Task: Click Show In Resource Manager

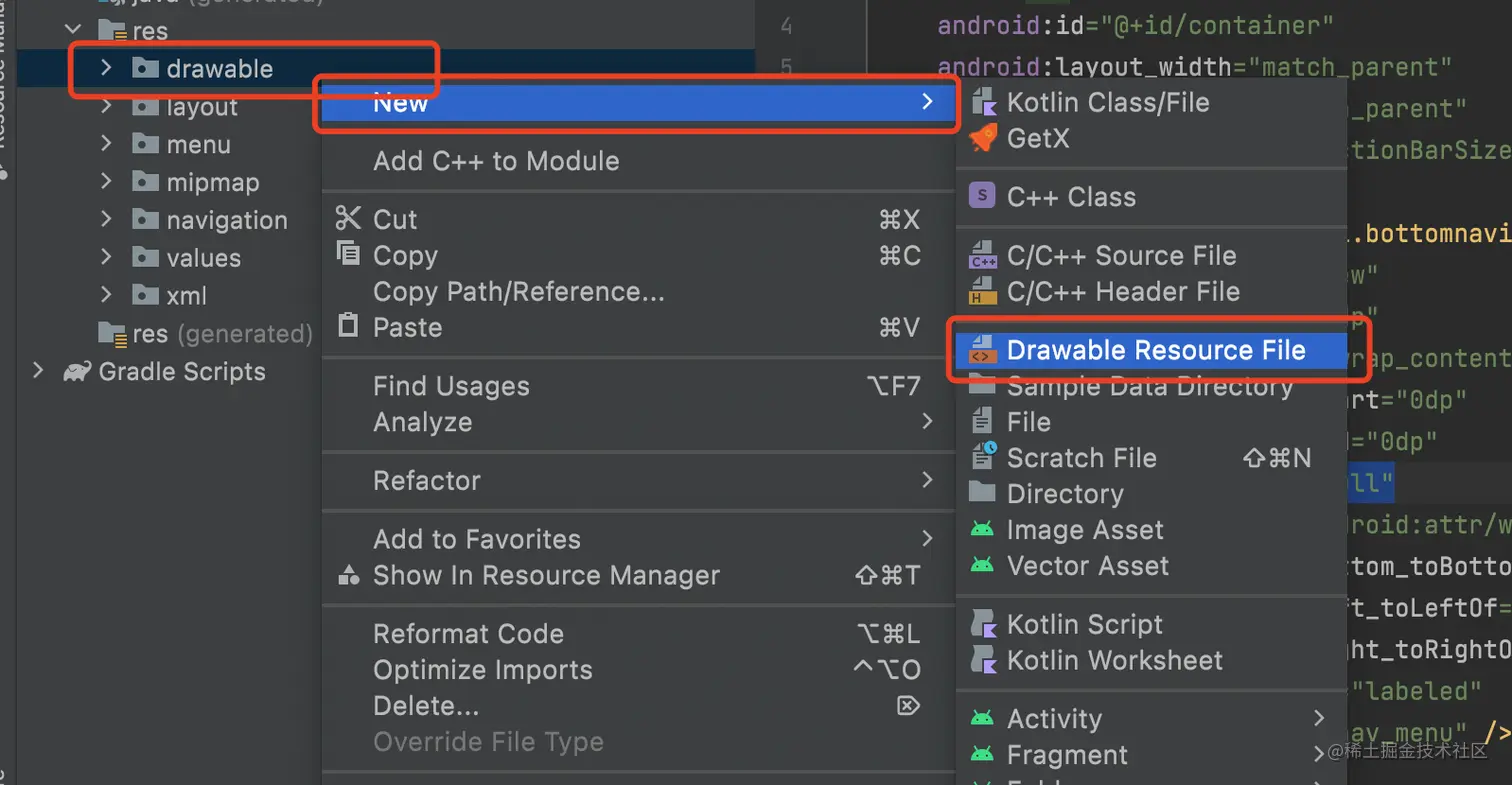Action: [x=546, y=576]
